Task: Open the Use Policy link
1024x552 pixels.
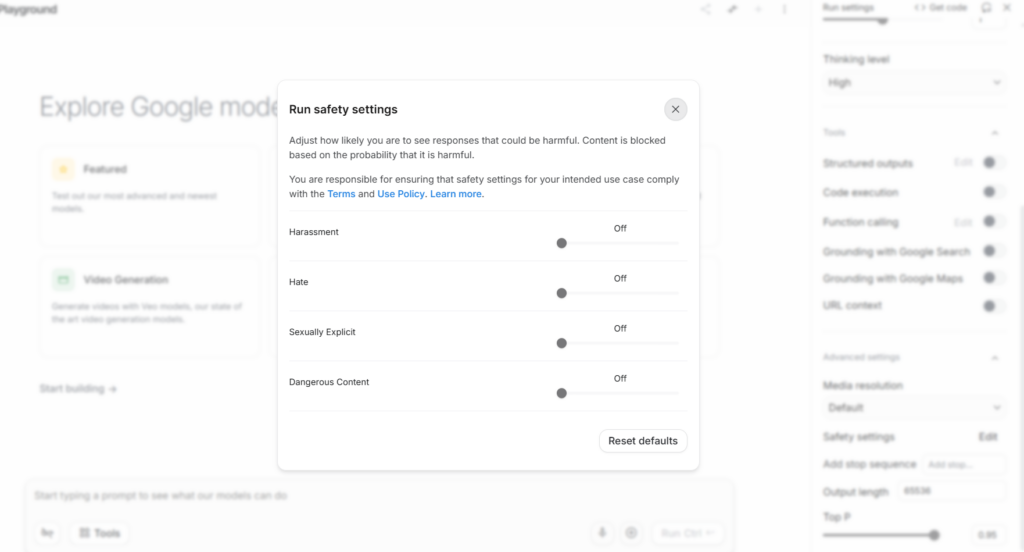Action: pyautogui.click(x=400, y=194)
